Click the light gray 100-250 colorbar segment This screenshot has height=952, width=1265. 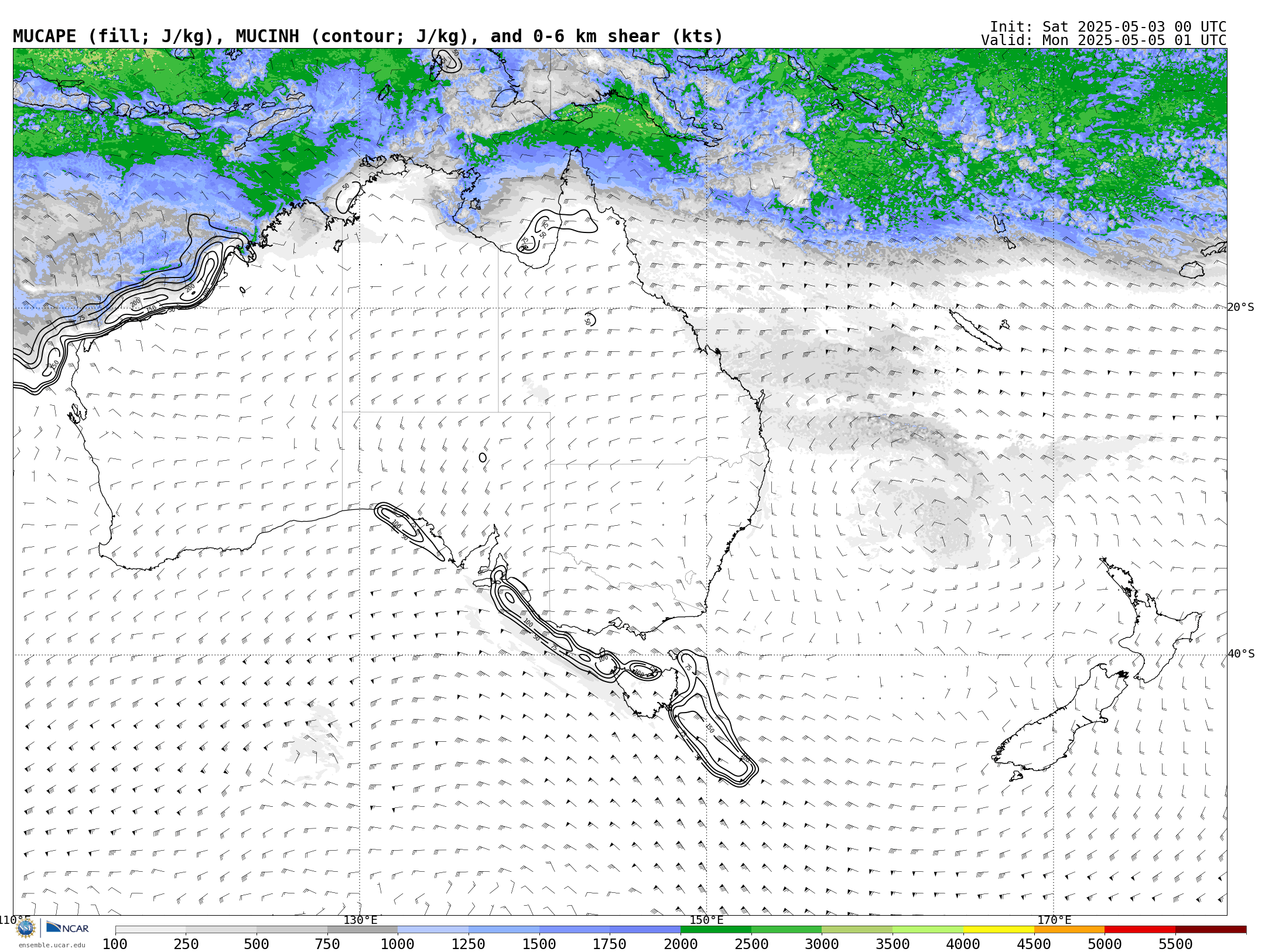pyautogui.click(x=151, y=930)
